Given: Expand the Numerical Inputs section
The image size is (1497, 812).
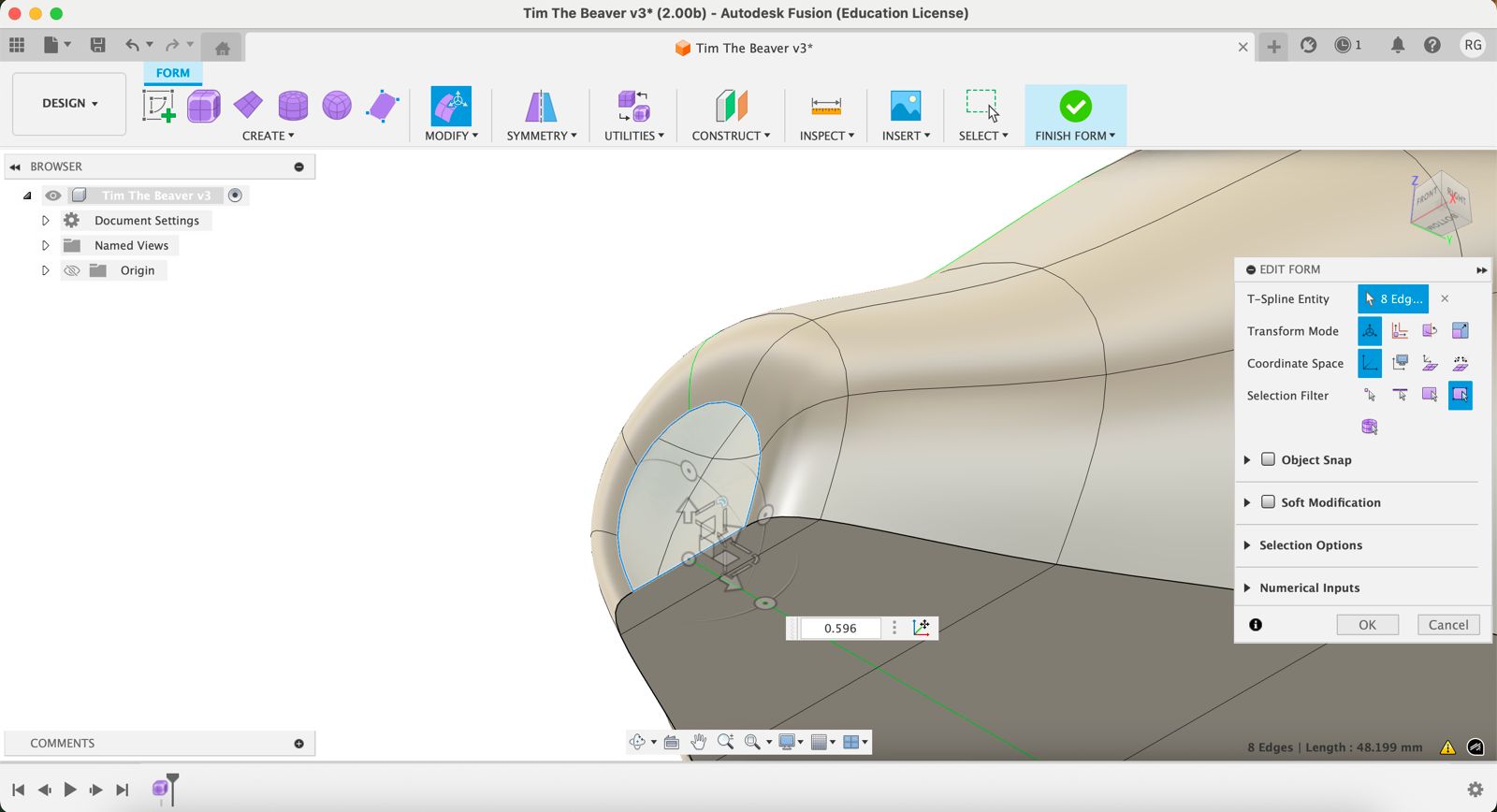Looking at the screenshot, I should pos(1247,587).
